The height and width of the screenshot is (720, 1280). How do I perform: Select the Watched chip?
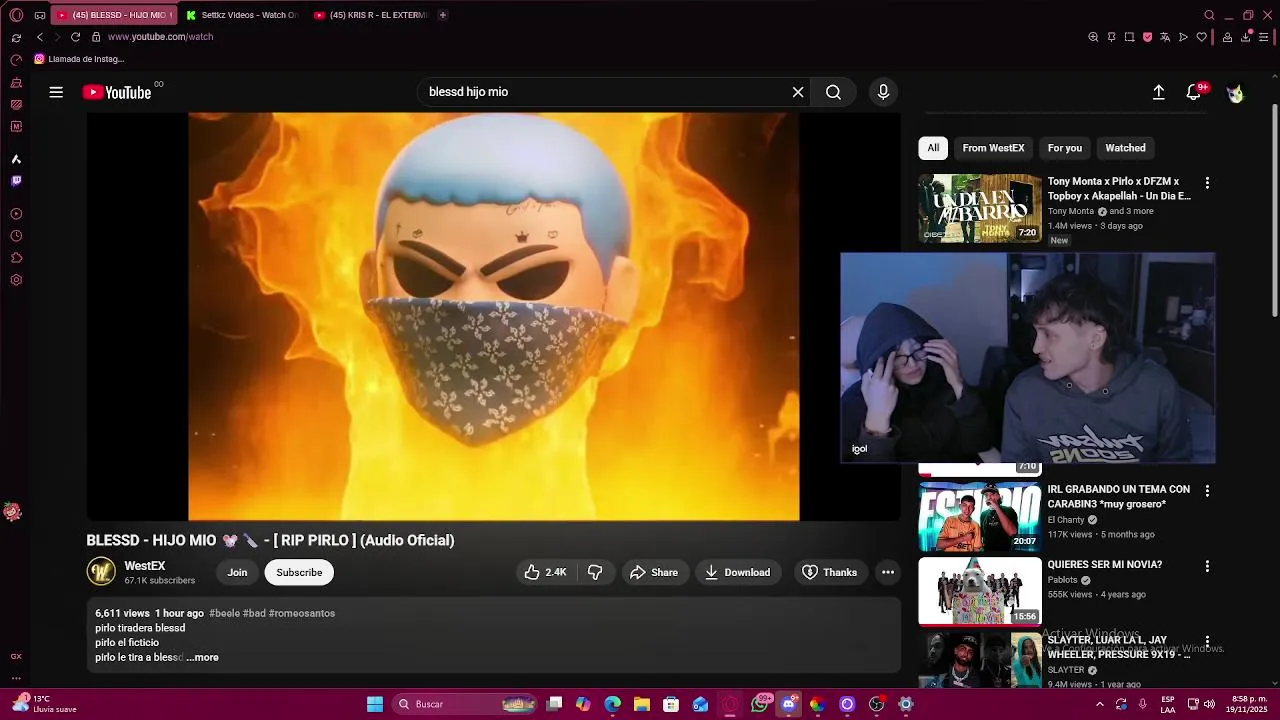tap(1125, 148)
